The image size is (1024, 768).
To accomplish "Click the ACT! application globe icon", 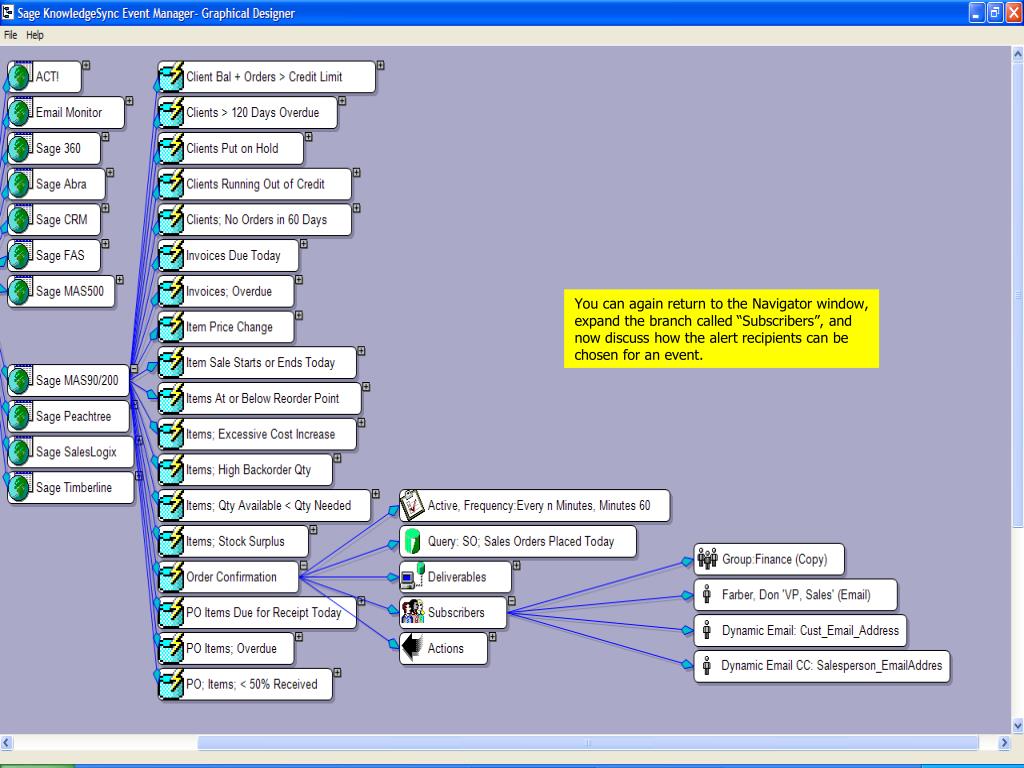I will point(20,76).
